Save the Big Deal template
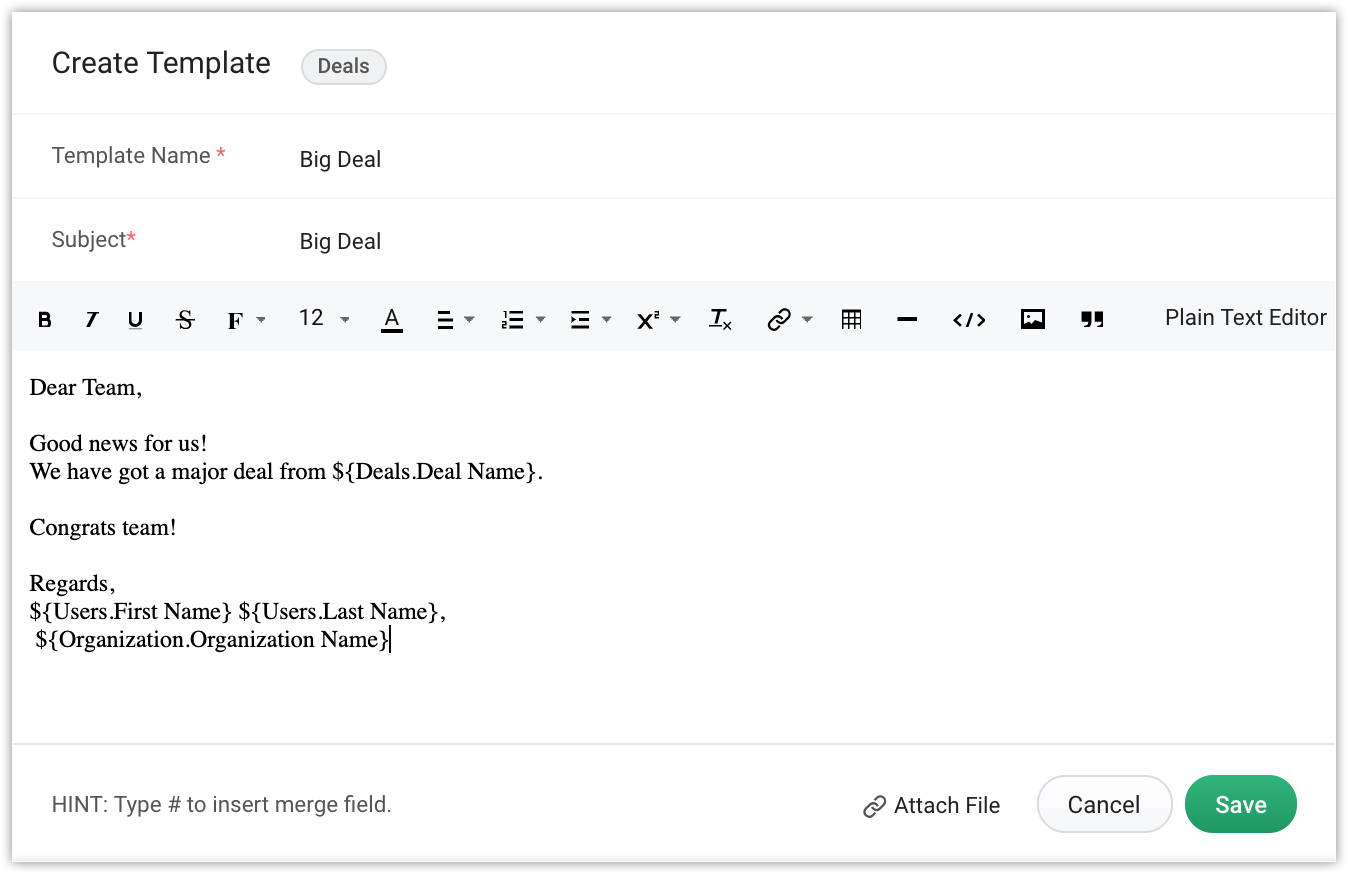 tap(1240, 805)
